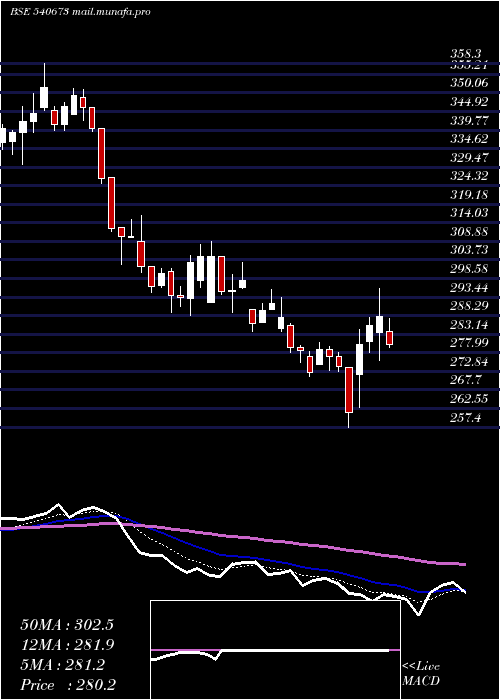Click the purple 50MA line end near right
The height and width of the screenshot is (700, 500).
pos(462,564)
